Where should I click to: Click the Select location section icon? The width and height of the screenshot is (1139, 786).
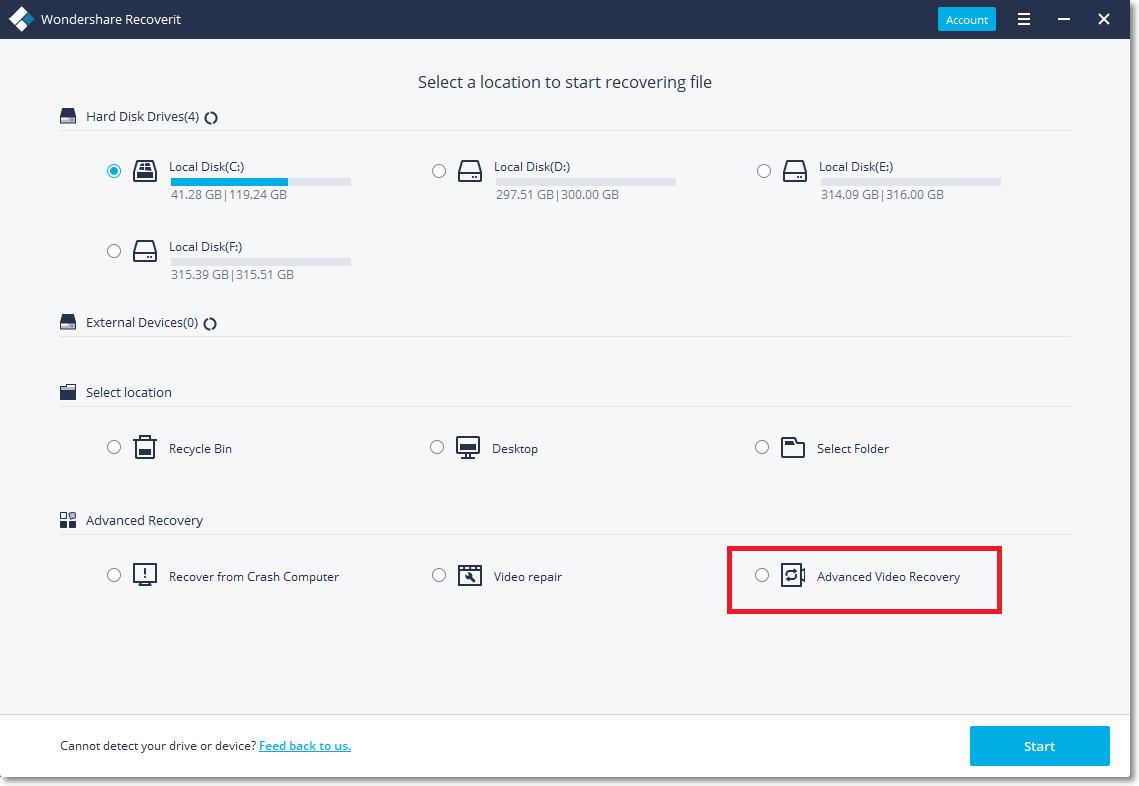[68, 392]
